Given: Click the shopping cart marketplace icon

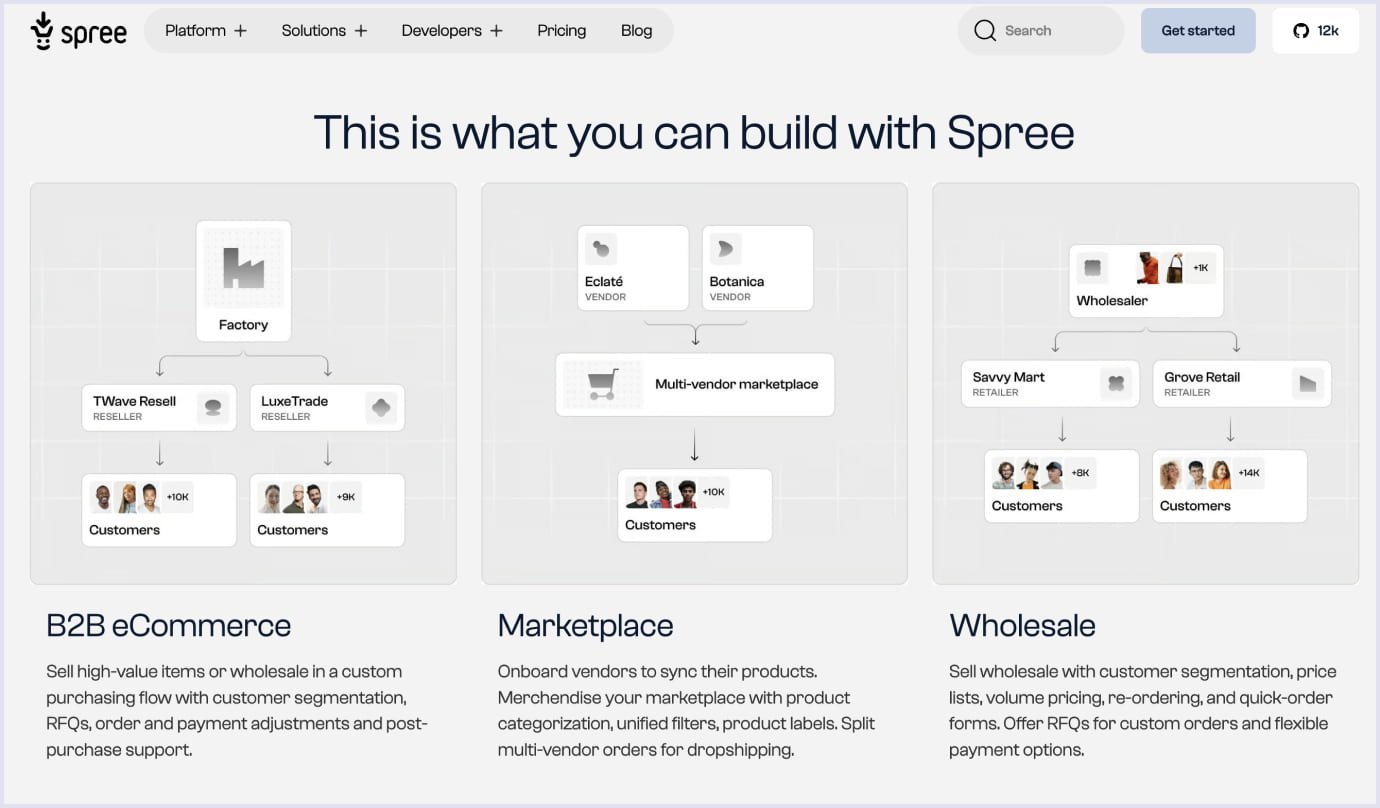Looking at the screenshot, I should 603,384.
